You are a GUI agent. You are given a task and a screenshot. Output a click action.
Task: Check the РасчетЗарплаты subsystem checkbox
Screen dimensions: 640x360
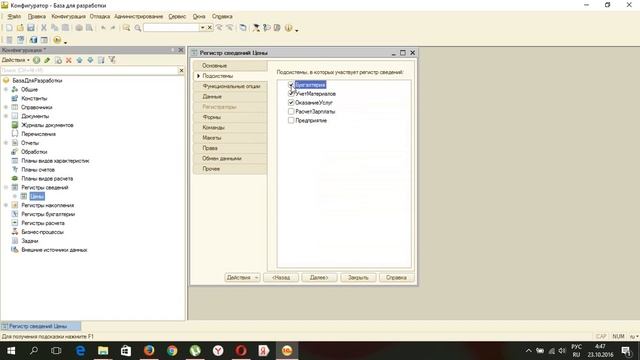pyautogui.click(x=291, y=111)
